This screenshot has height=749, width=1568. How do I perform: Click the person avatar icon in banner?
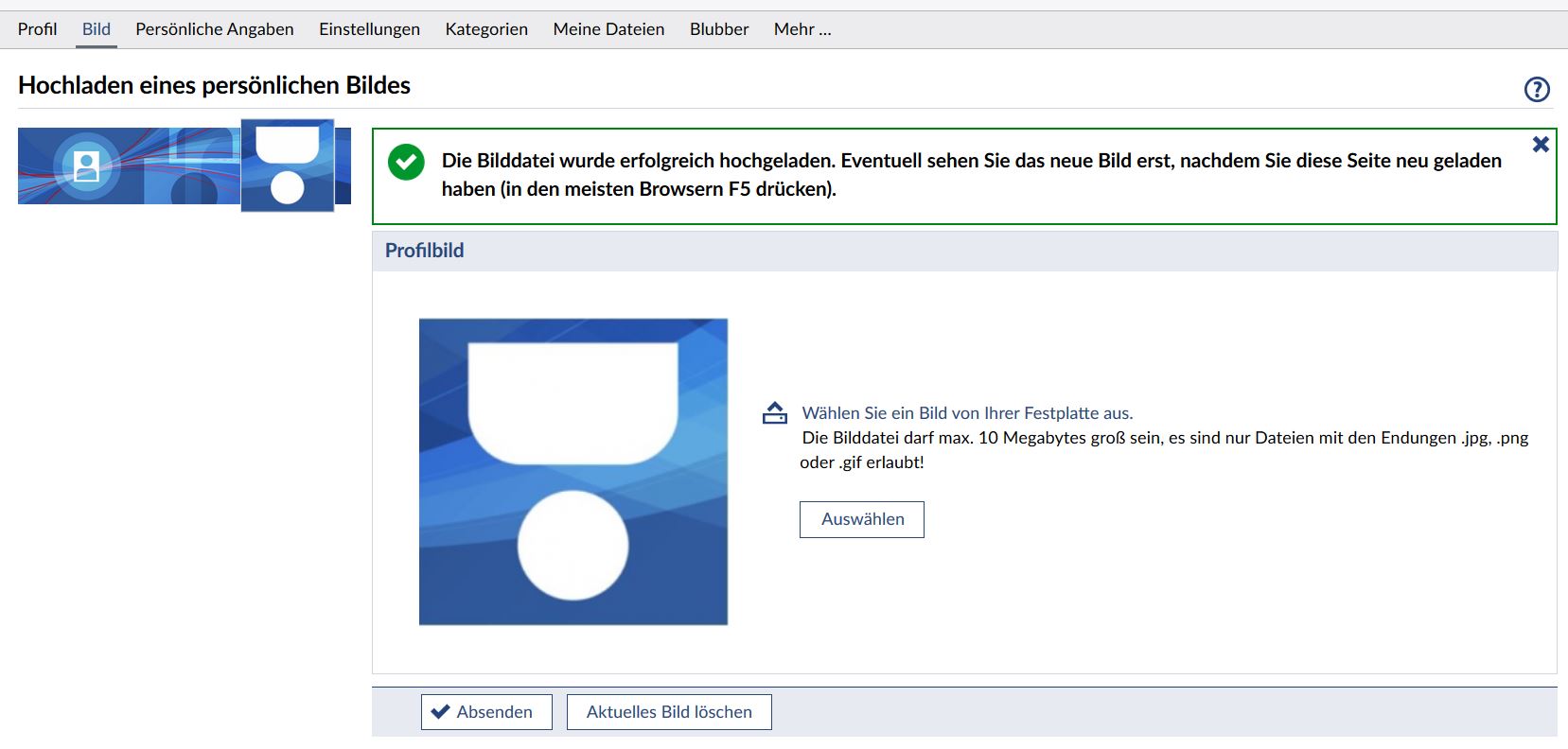click(x=86, y=166)
